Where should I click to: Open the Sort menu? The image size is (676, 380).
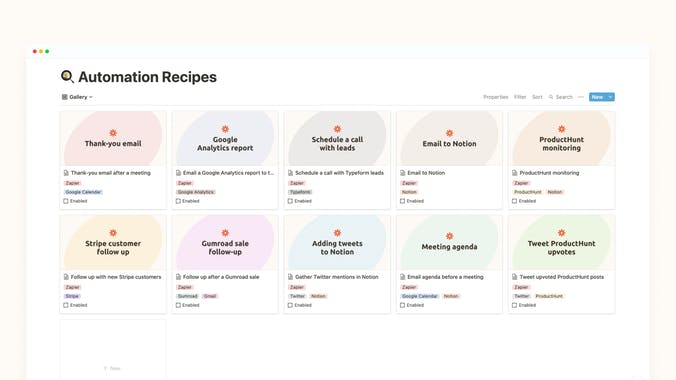coord(537,97)
